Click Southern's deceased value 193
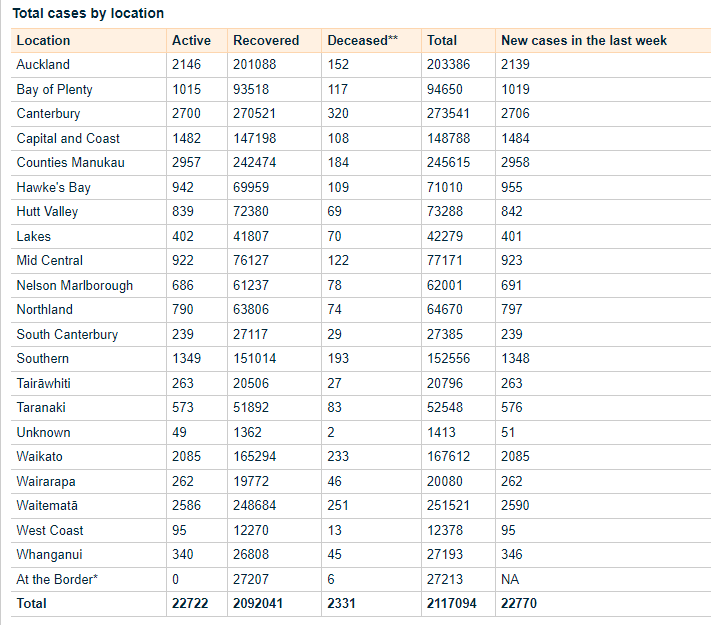 click(x=338, y=358)
